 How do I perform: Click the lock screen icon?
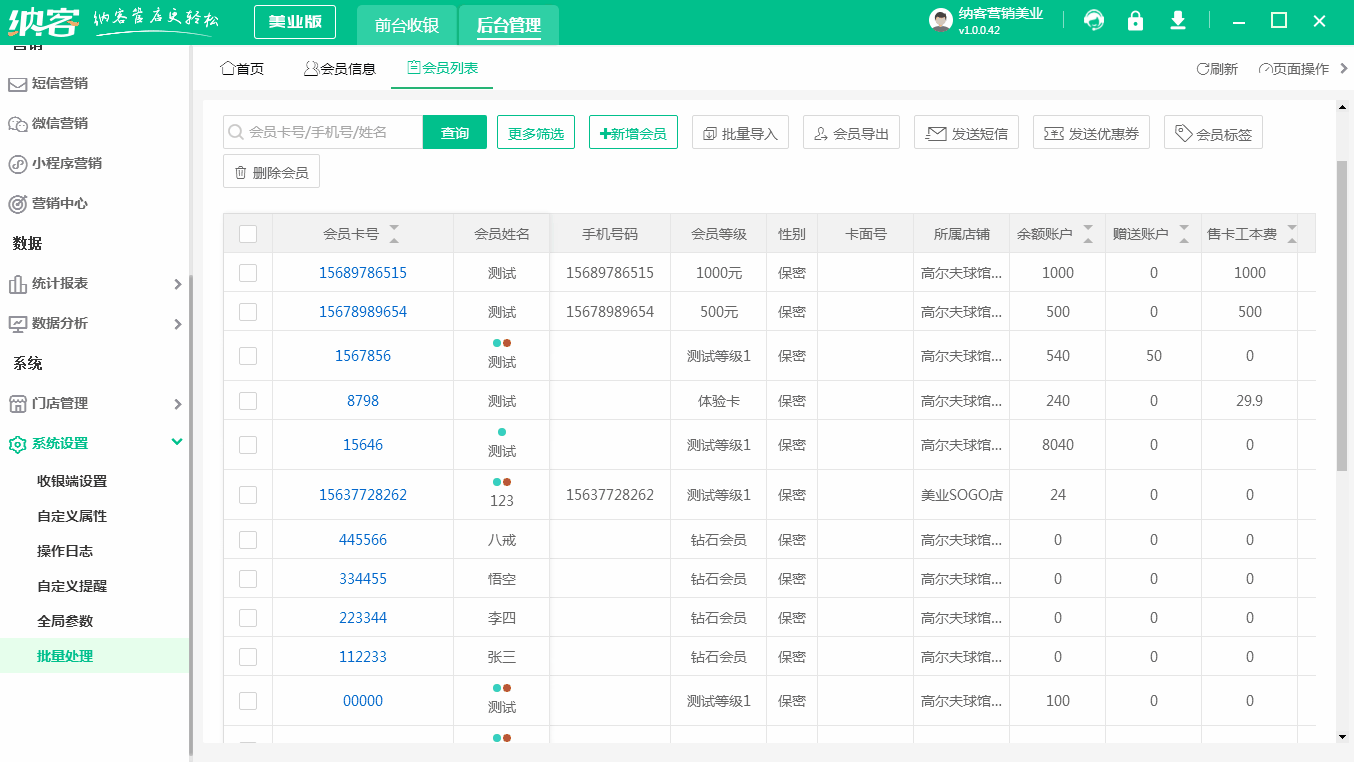[1135, 20]
